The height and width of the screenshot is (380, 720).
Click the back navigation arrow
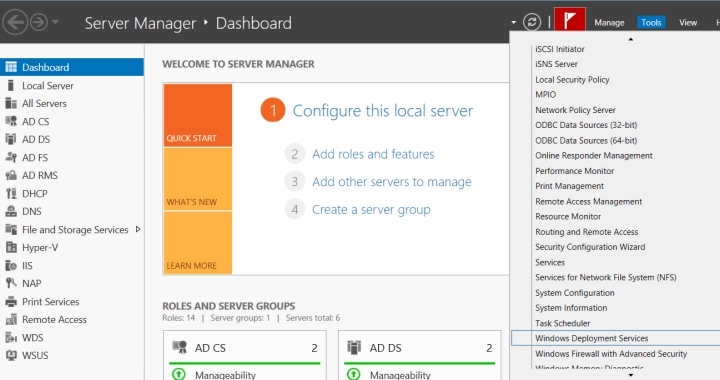(15, 22)
